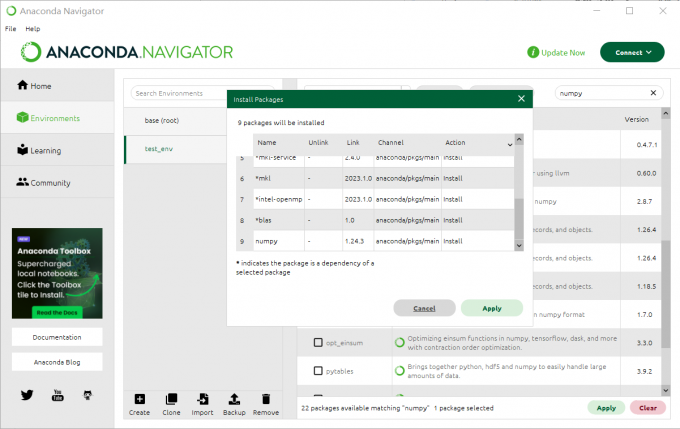Clear the selected packages
This screenshot has height=429, width=680.
pos(647,408)
